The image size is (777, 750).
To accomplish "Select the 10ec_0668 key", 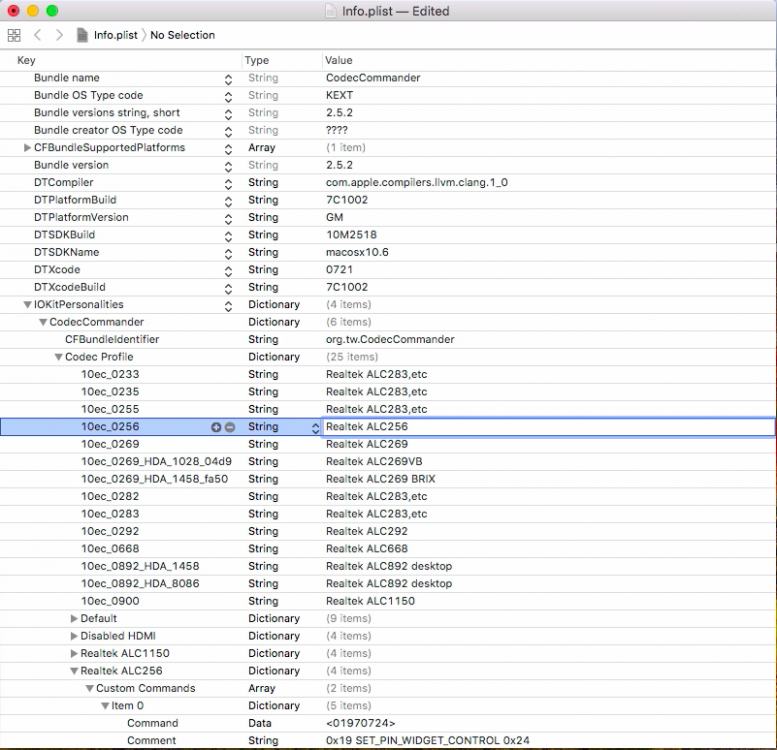I will click(110, 549).
